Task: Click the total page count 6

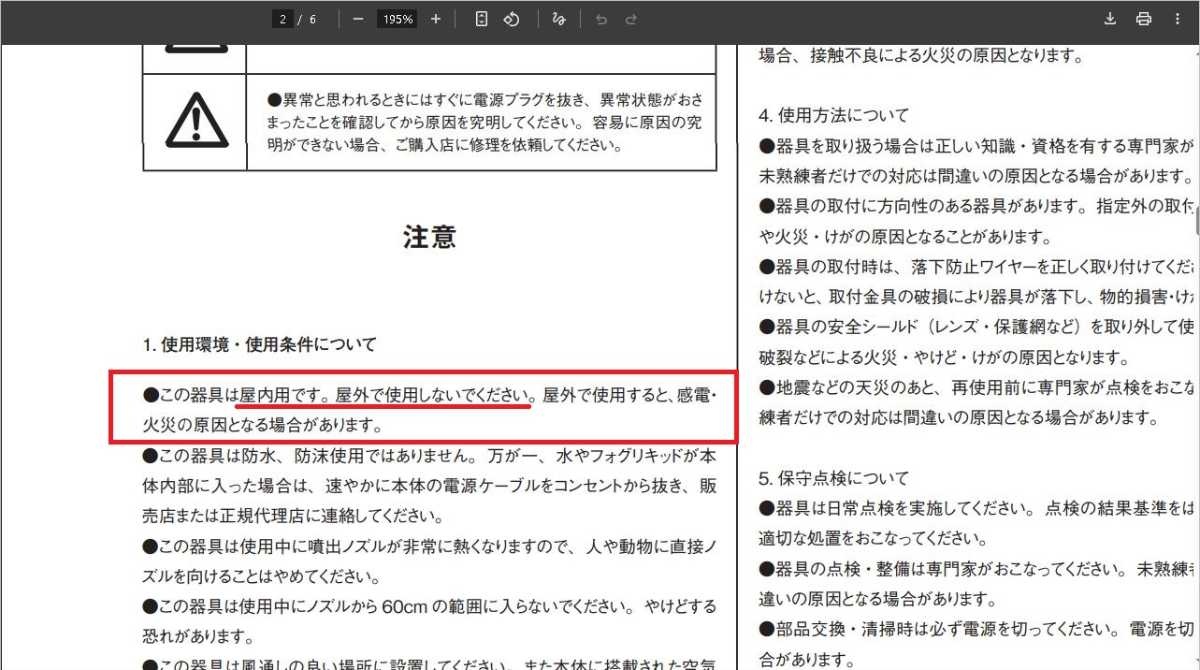Action: [x=313, y=19]
